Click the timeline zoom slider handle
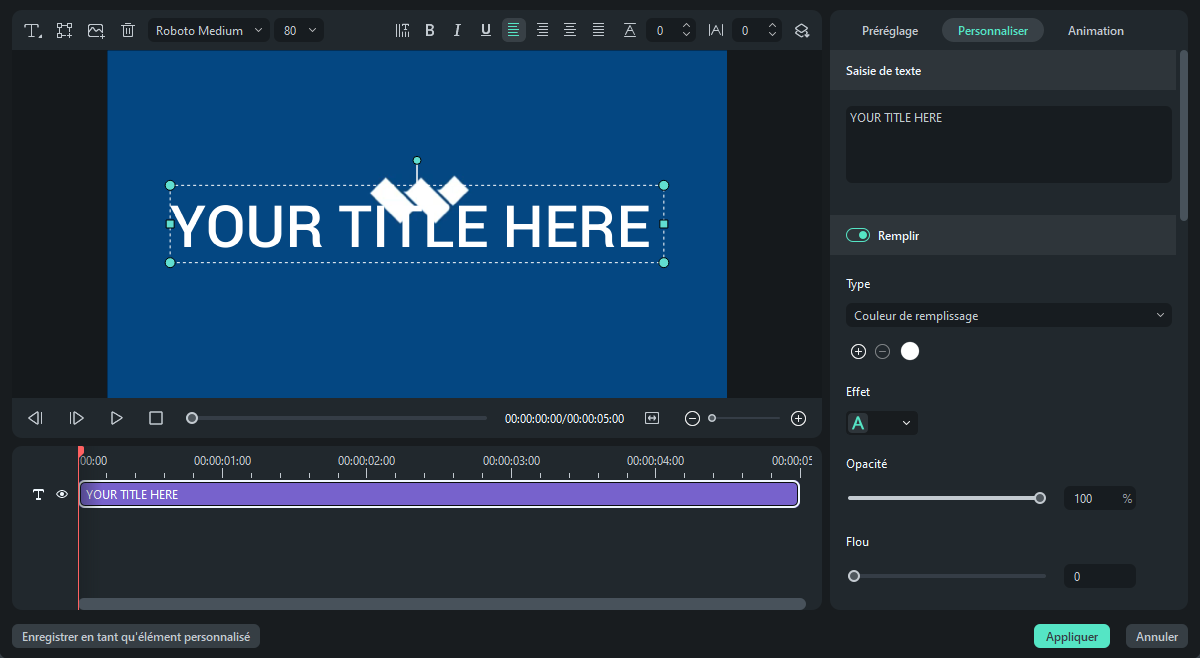Image resolution: width=1200 pixels, height=658 pixels. coord(712,418)
